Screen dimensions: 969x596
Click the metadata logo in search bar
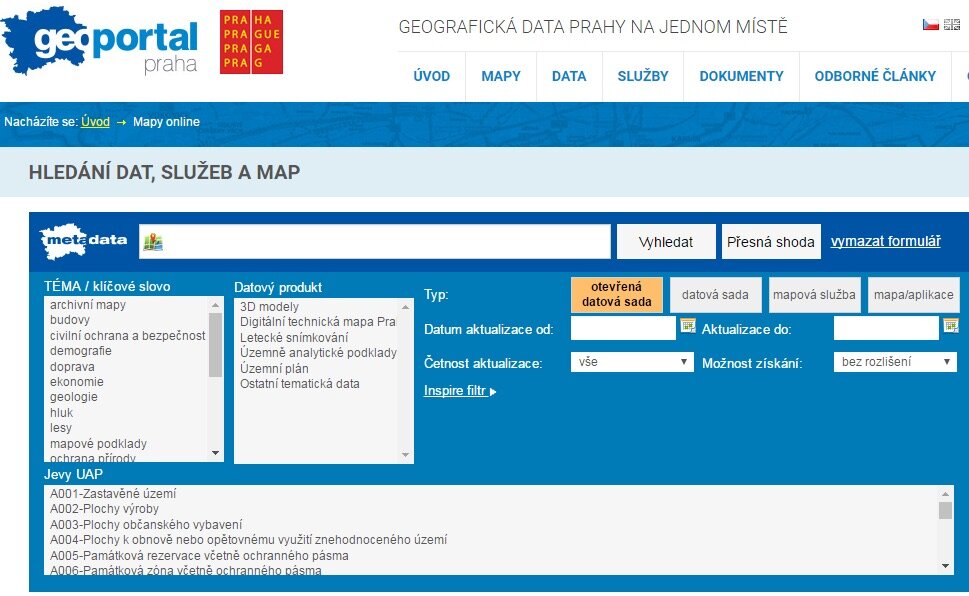pos(84,241)
